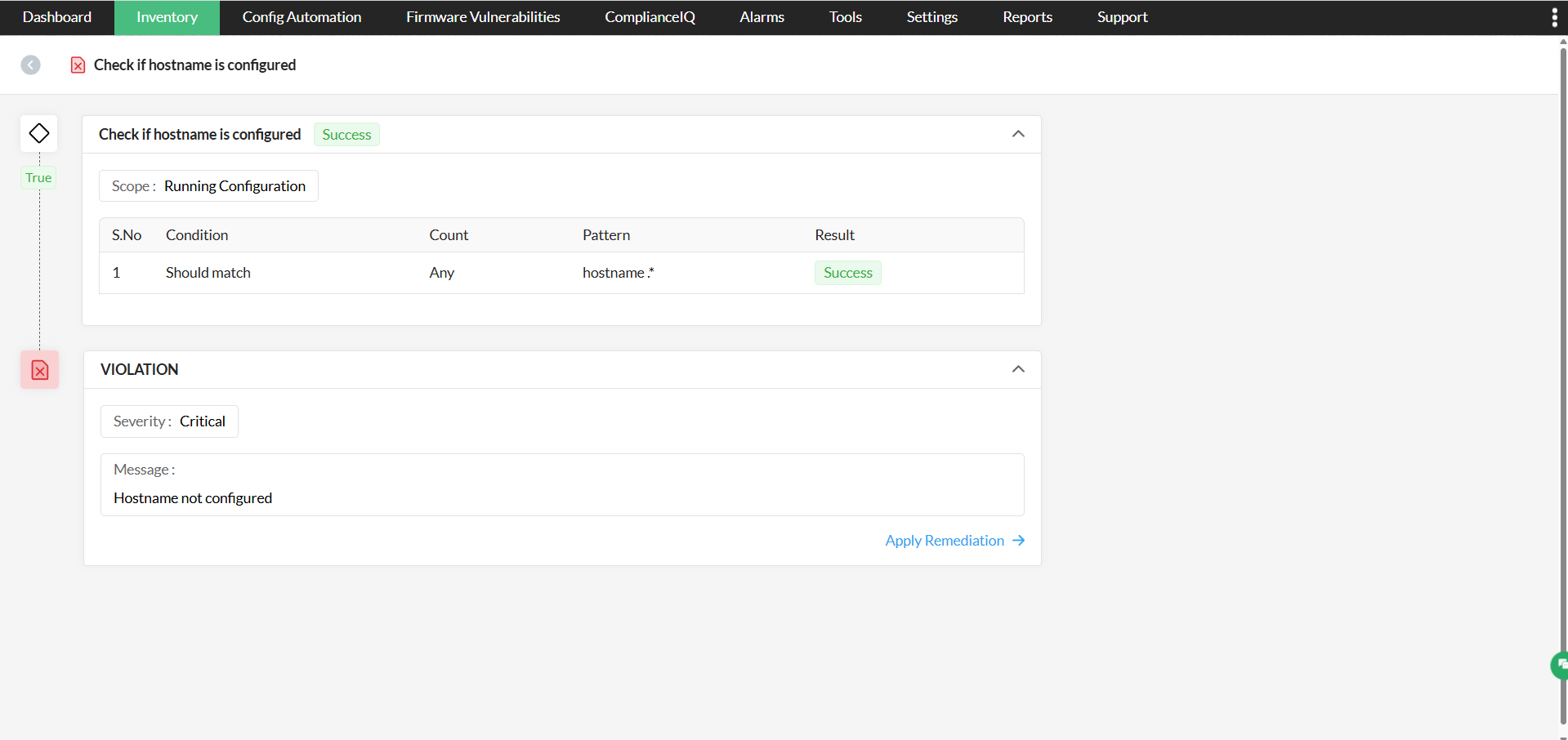
Task: Open the Firmware Vulnerabilities menu
Action: [482, 16]
